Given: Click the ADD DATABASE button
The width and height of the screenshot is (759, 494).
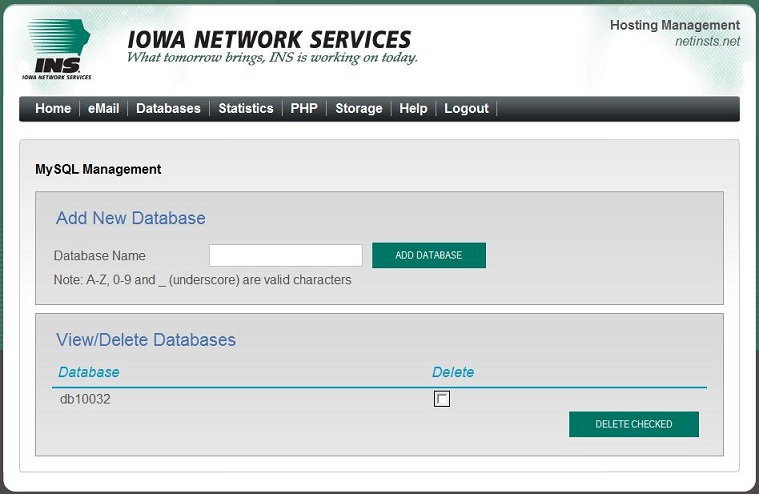Looking at the screenshot, I should [429, 255].
